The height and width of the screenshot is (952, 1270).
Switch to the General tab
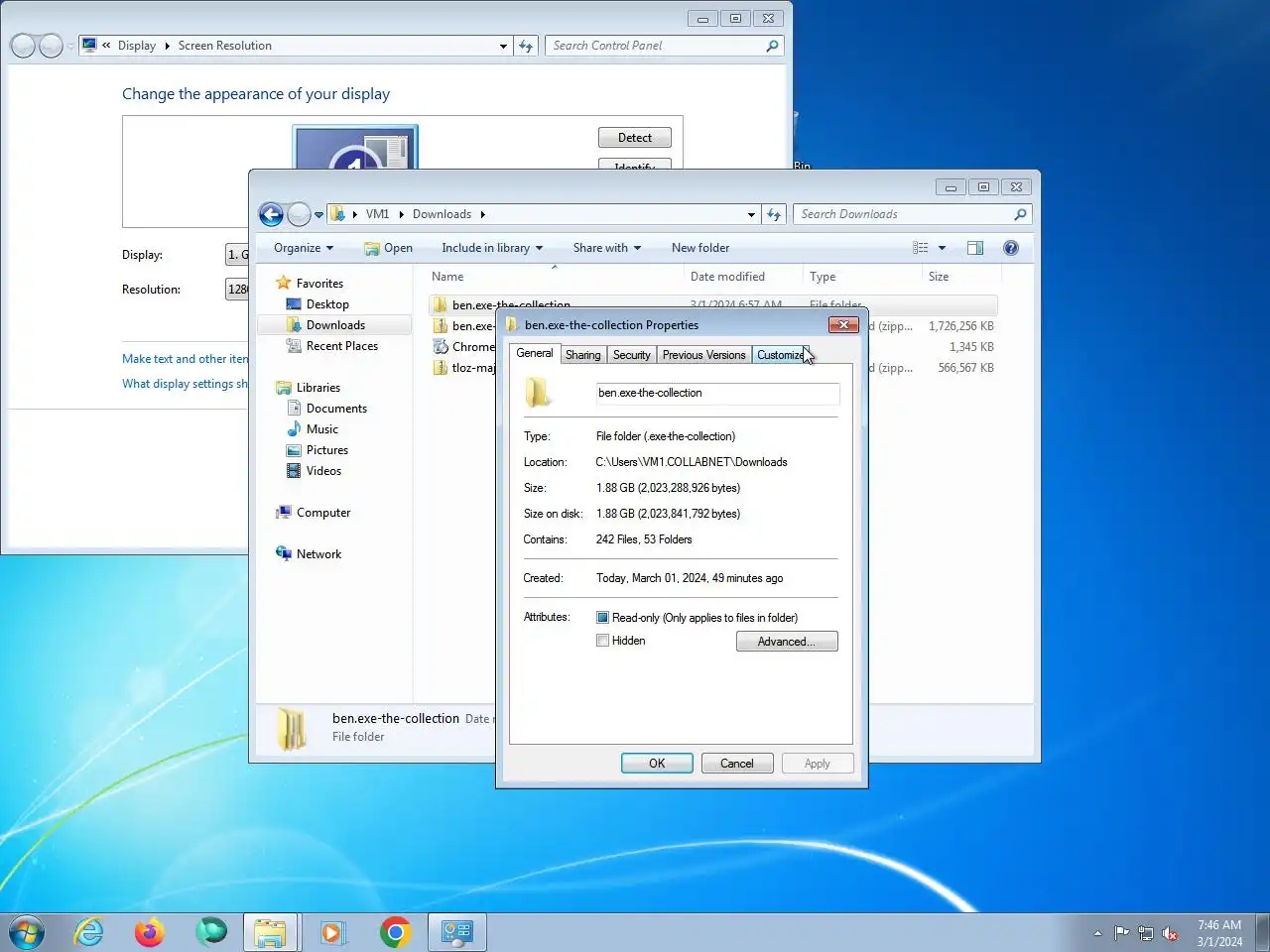[x=535, y=353]
